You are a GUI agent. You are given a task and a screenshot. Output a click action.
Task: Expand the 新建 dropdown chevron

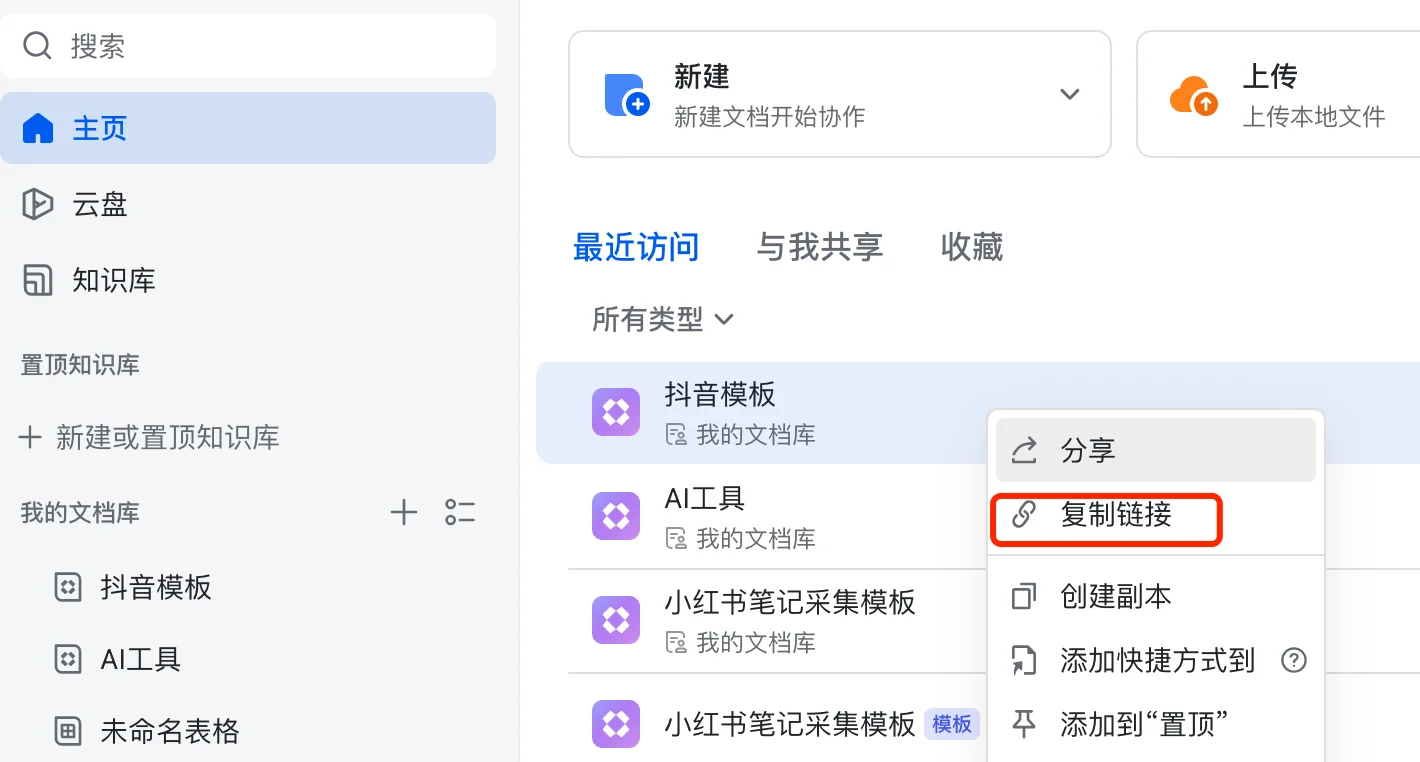click(x=1070, y=94)
